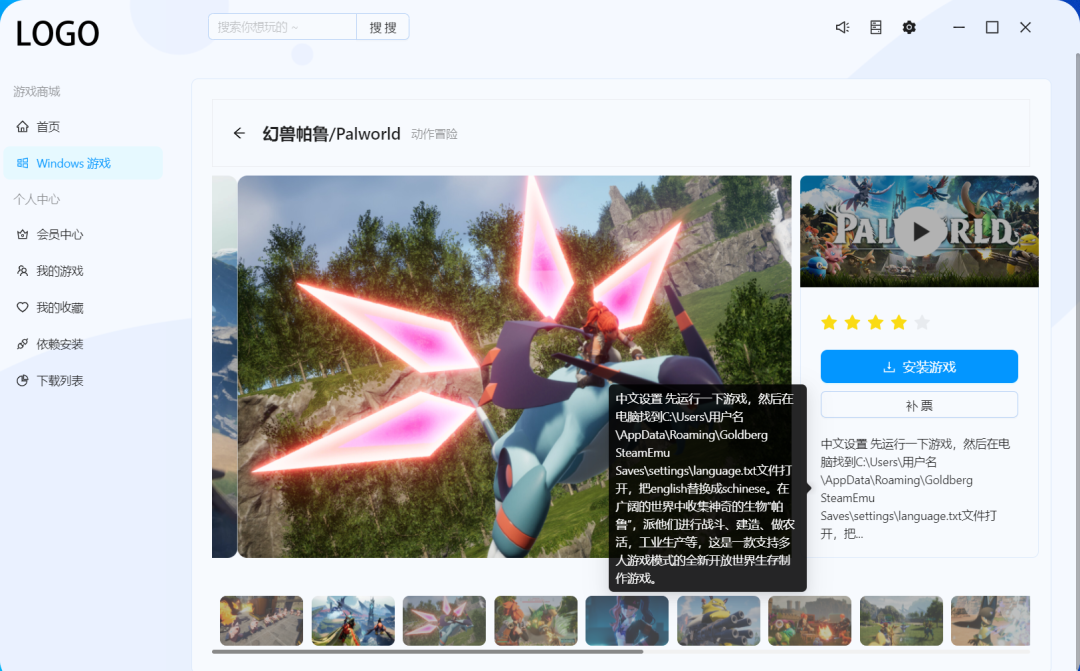Click the speaker sound icon in title bar
Viewport: 1080px width, 671px height.
point(842,28)
